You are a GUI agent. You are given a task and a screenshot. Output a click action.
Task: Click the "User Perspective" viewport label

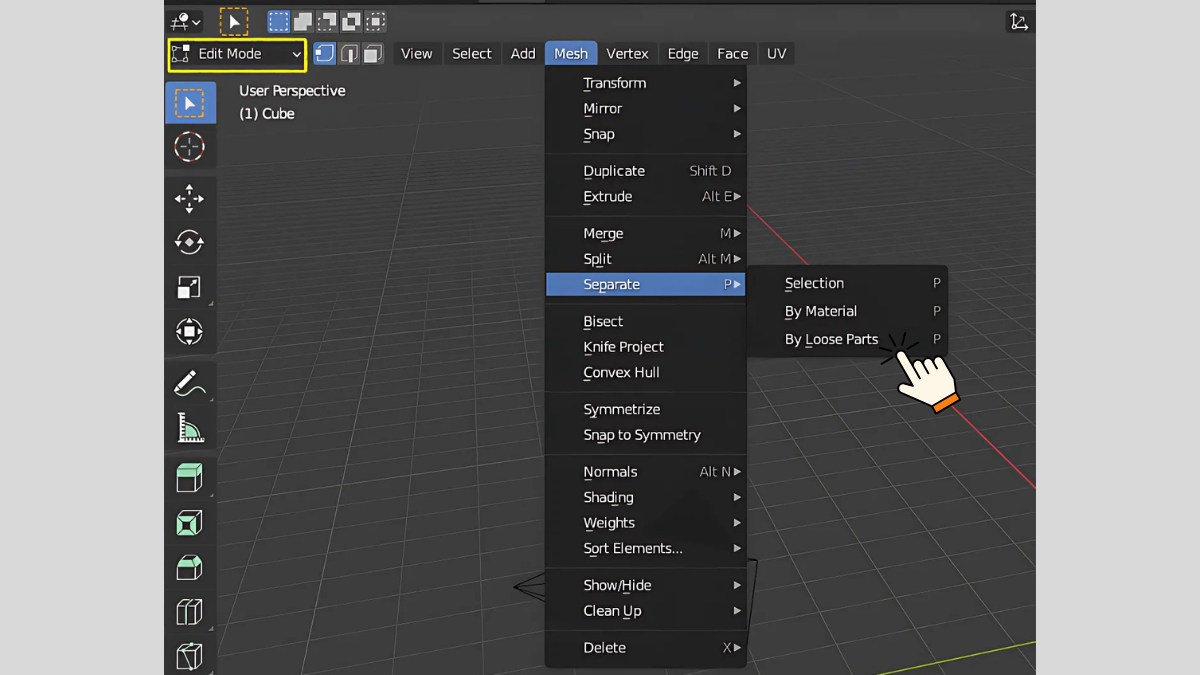click(x=292, y=91)
